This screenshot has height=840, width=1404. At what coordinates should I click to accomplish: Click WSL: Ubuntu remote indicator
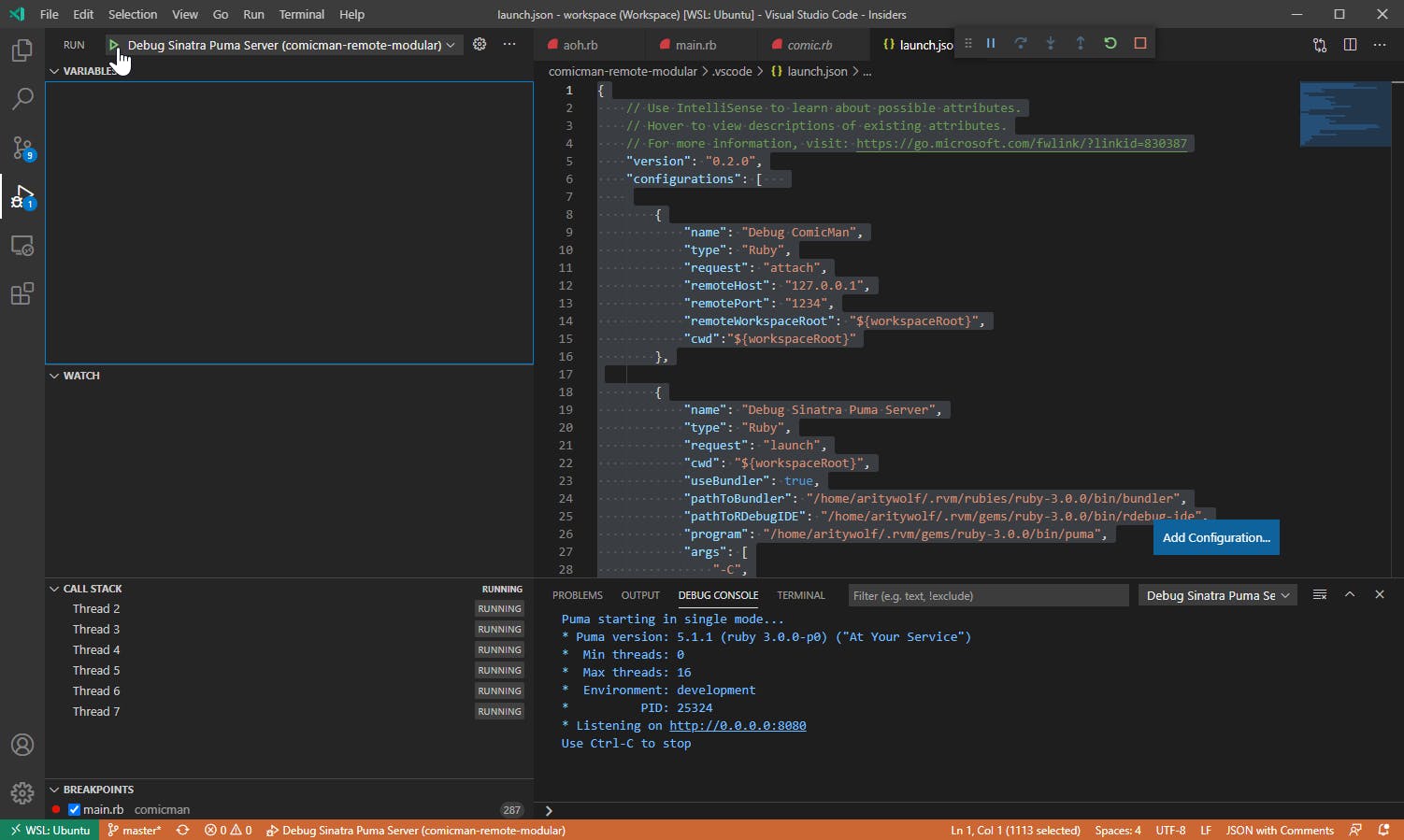(50, 830)
